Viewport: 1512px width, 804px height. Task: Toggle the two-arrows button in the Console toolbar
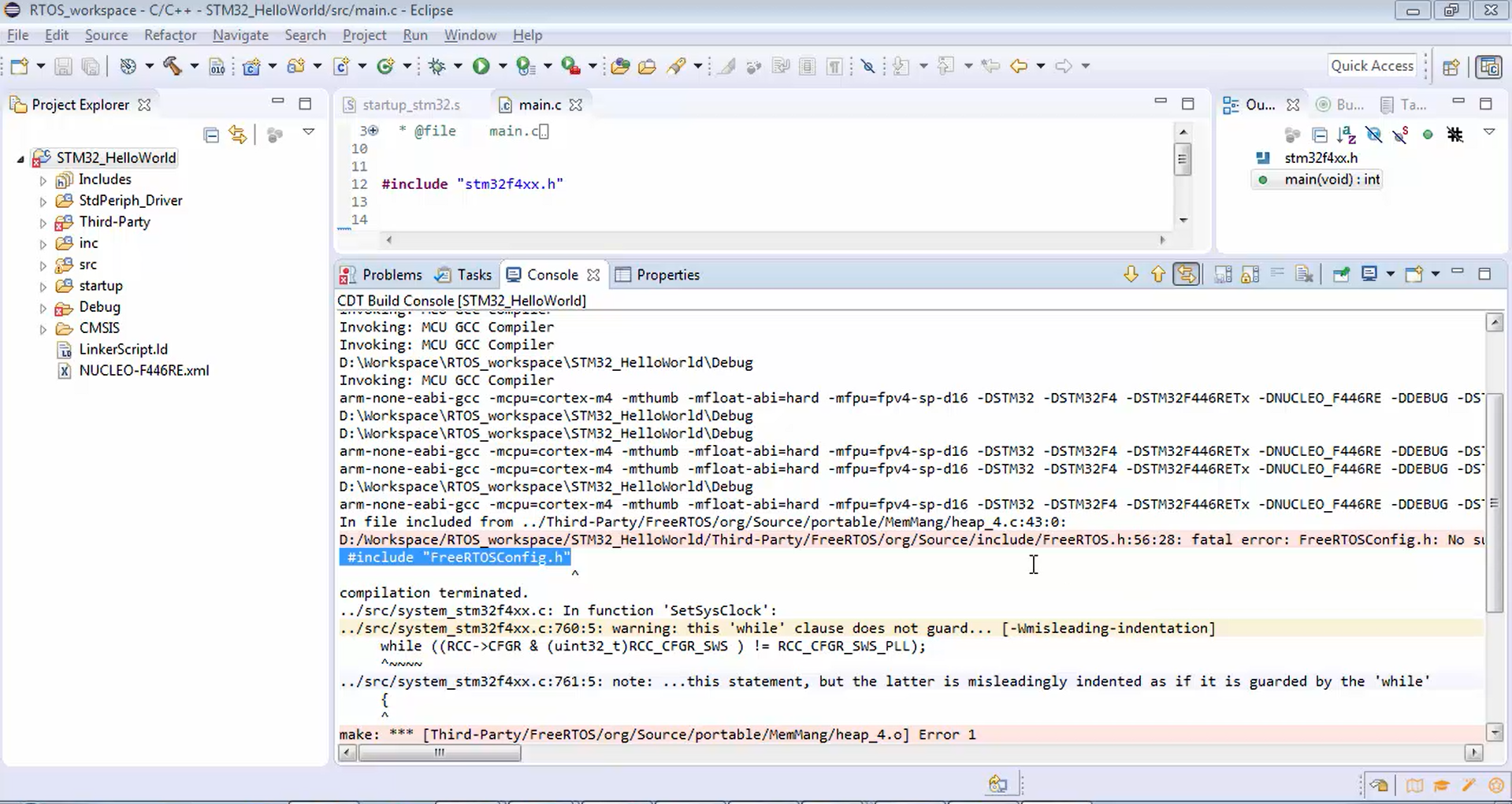point(1187,274)
